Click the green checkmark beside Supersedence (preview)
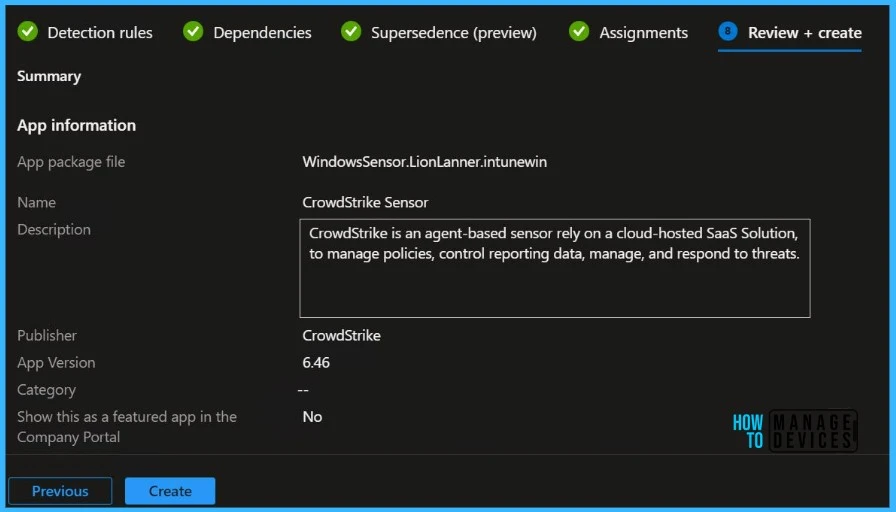Viewport: 896px width, 512px height. [351, 32]
